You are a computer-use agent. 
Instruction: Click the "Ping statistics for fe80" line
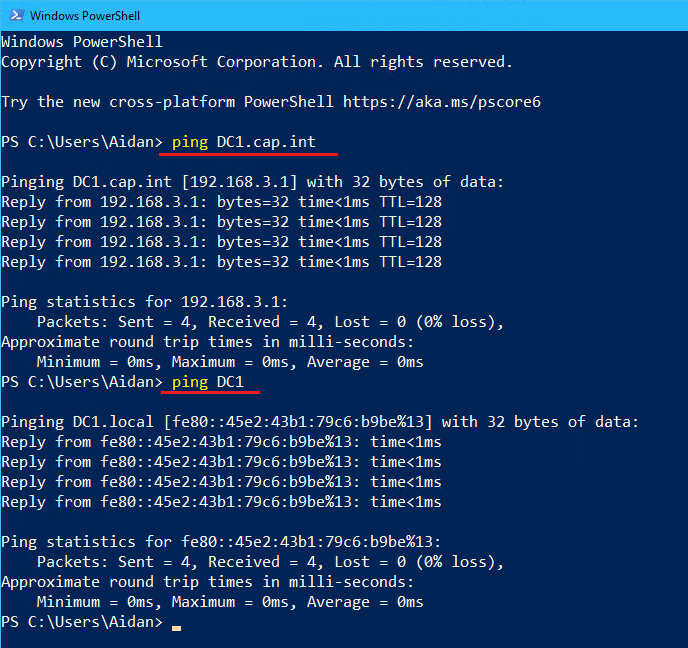click(x=221, y=542)
